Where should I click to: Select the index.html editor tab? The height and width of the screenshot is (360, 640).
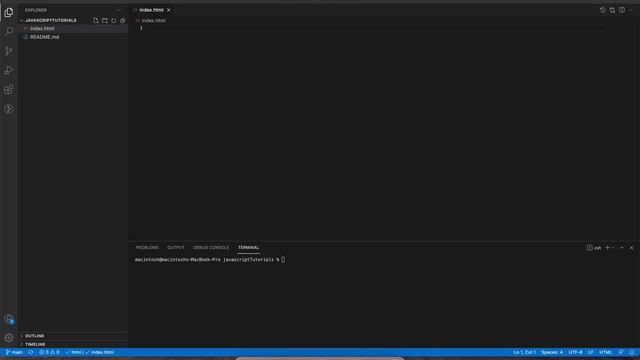pos(151,10)
